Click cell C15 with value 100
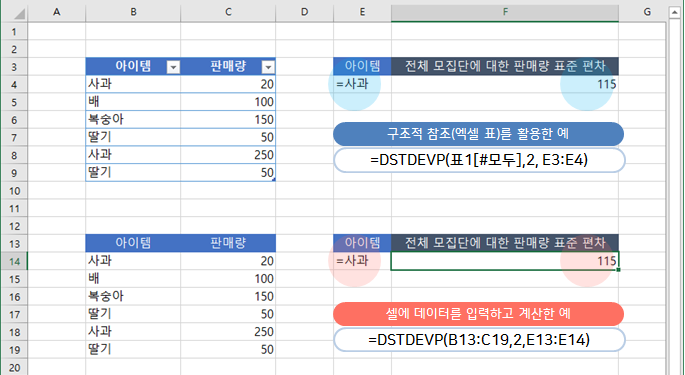The height and width of the screenshot is (375, 685). 228,279
